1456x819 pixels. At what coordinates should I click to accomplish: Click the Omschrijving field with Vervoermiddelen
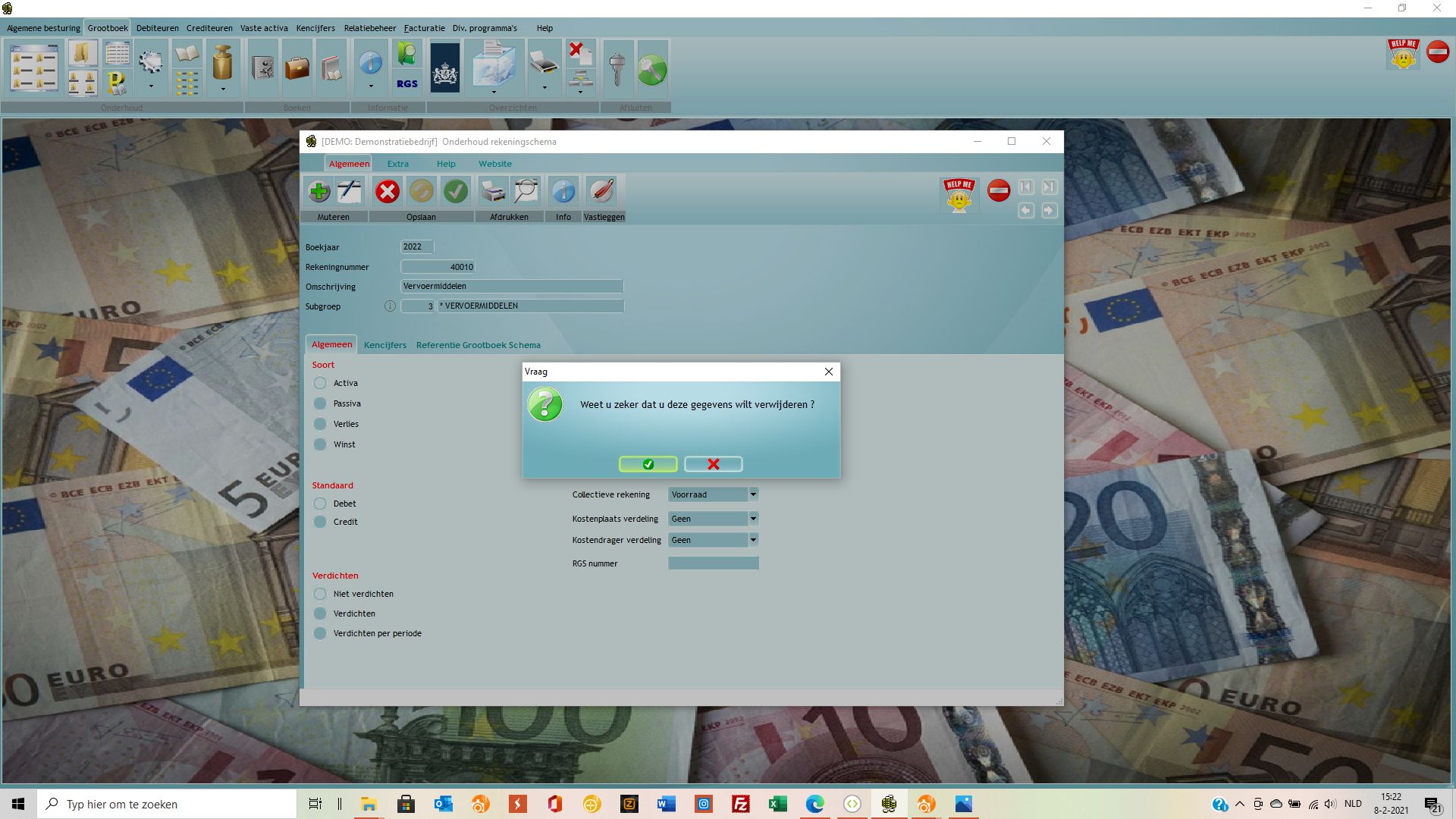pyautogui.click(x=512, y=286)
